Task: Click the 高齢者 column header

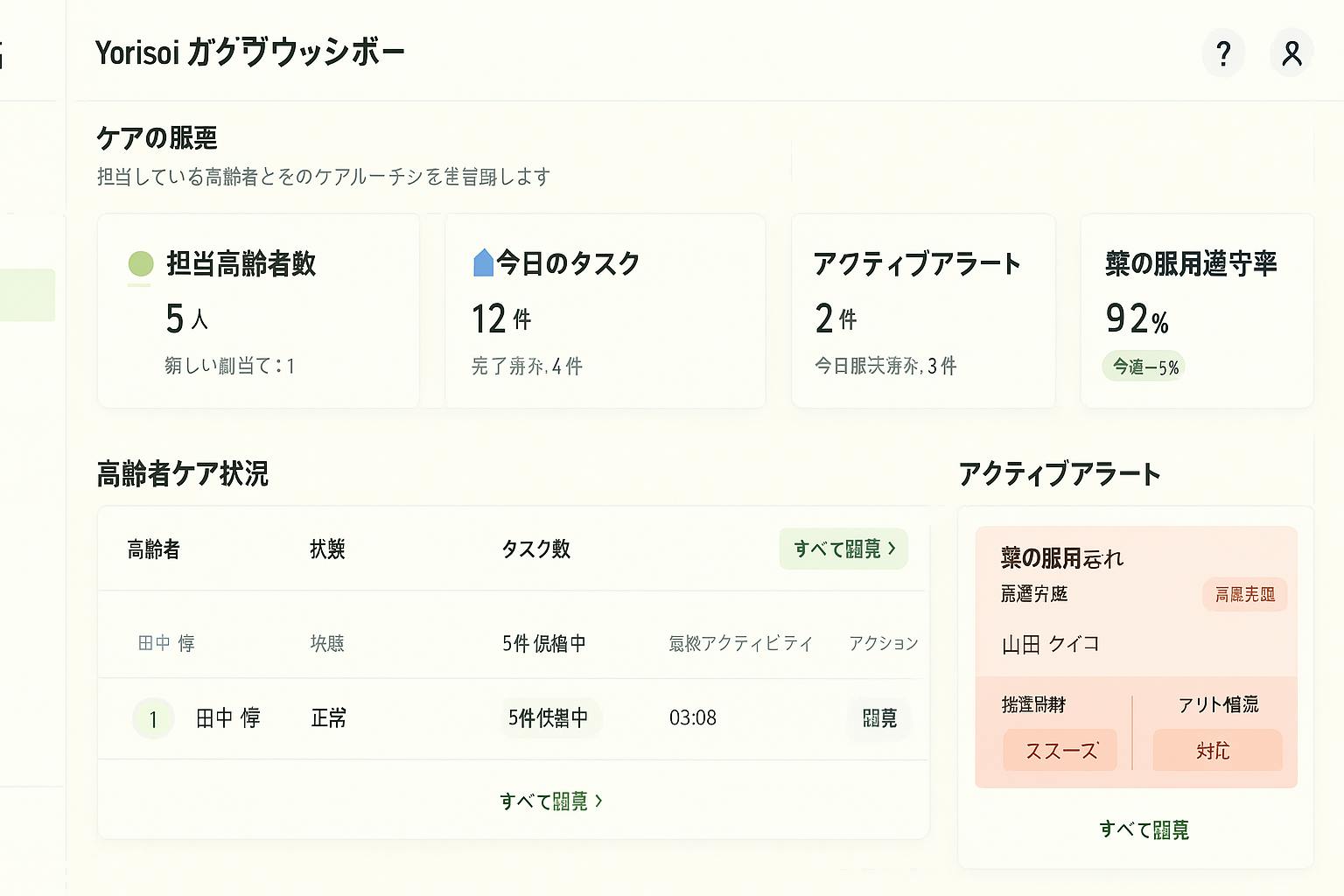Action: 154,549
